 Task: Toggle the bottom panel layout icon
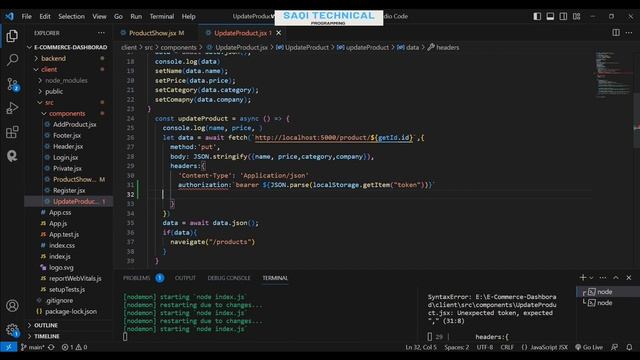click(550, 16)
